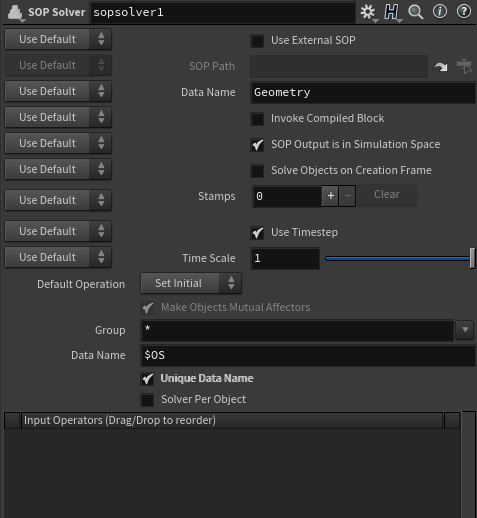Image resolution: width=477 pixels, height=518 pixels.
Task: Disable the Use Timestep checkbox
Action: [x=257, y=233]
